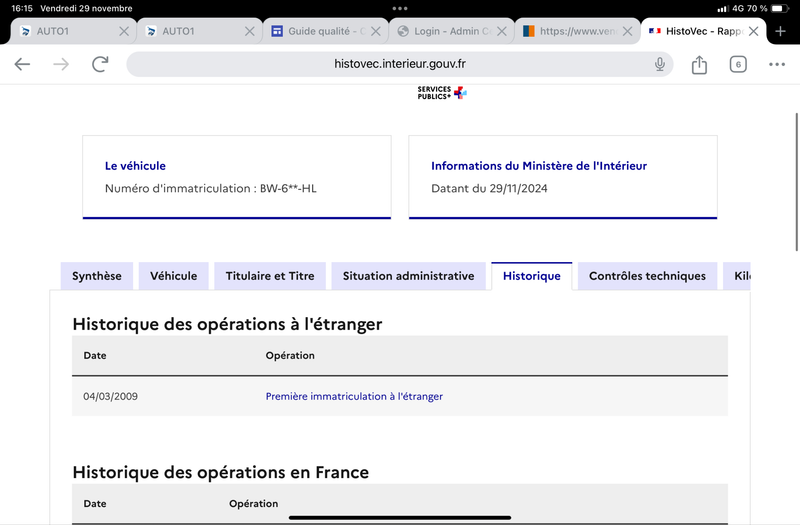The width and height of the screenshot is (800, 525).
Task: Click Date column header in étranger table
Action: [95, 356]
